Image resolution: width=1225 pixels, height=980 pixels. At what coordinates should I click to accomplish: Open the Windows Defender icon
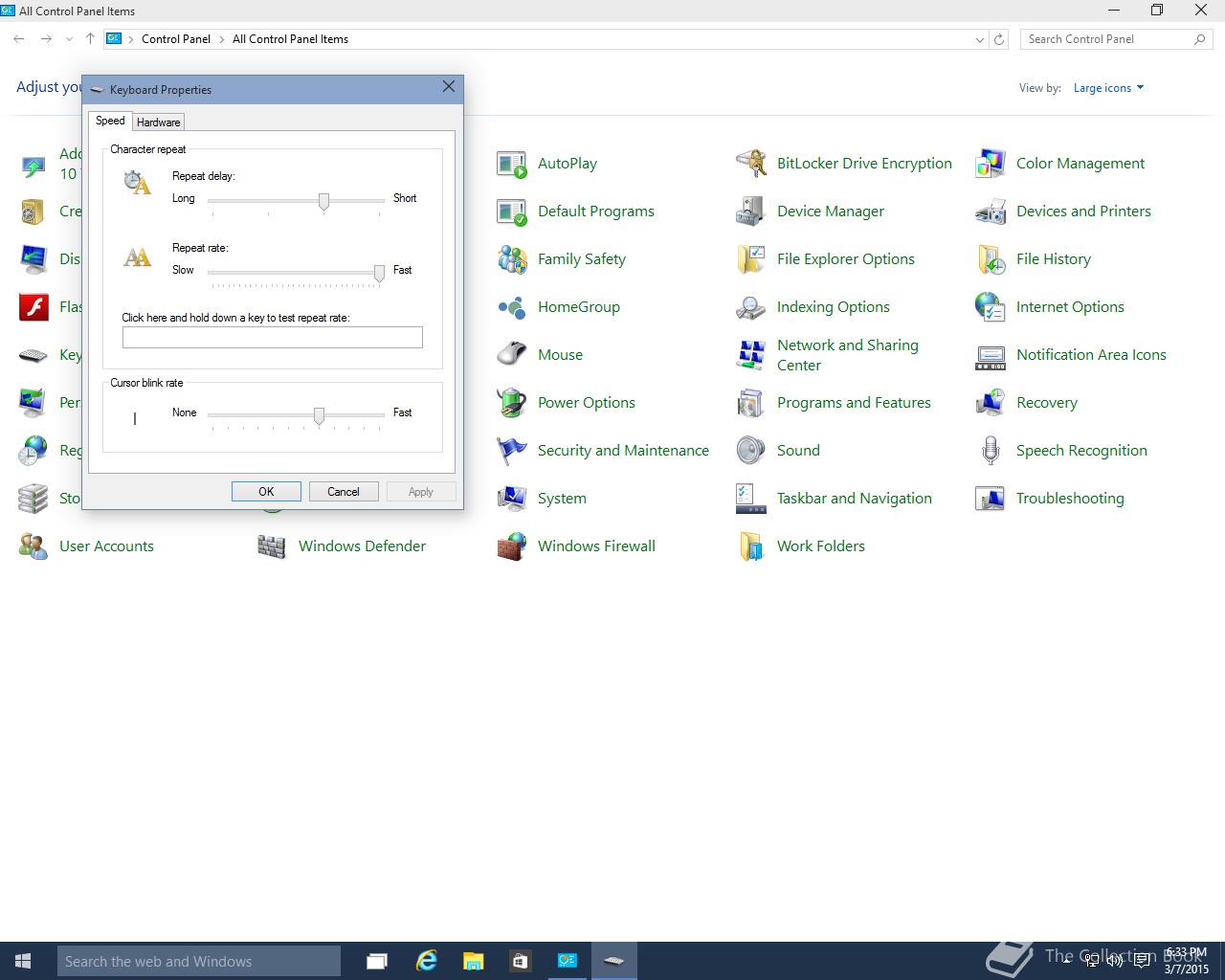[273, 546]
